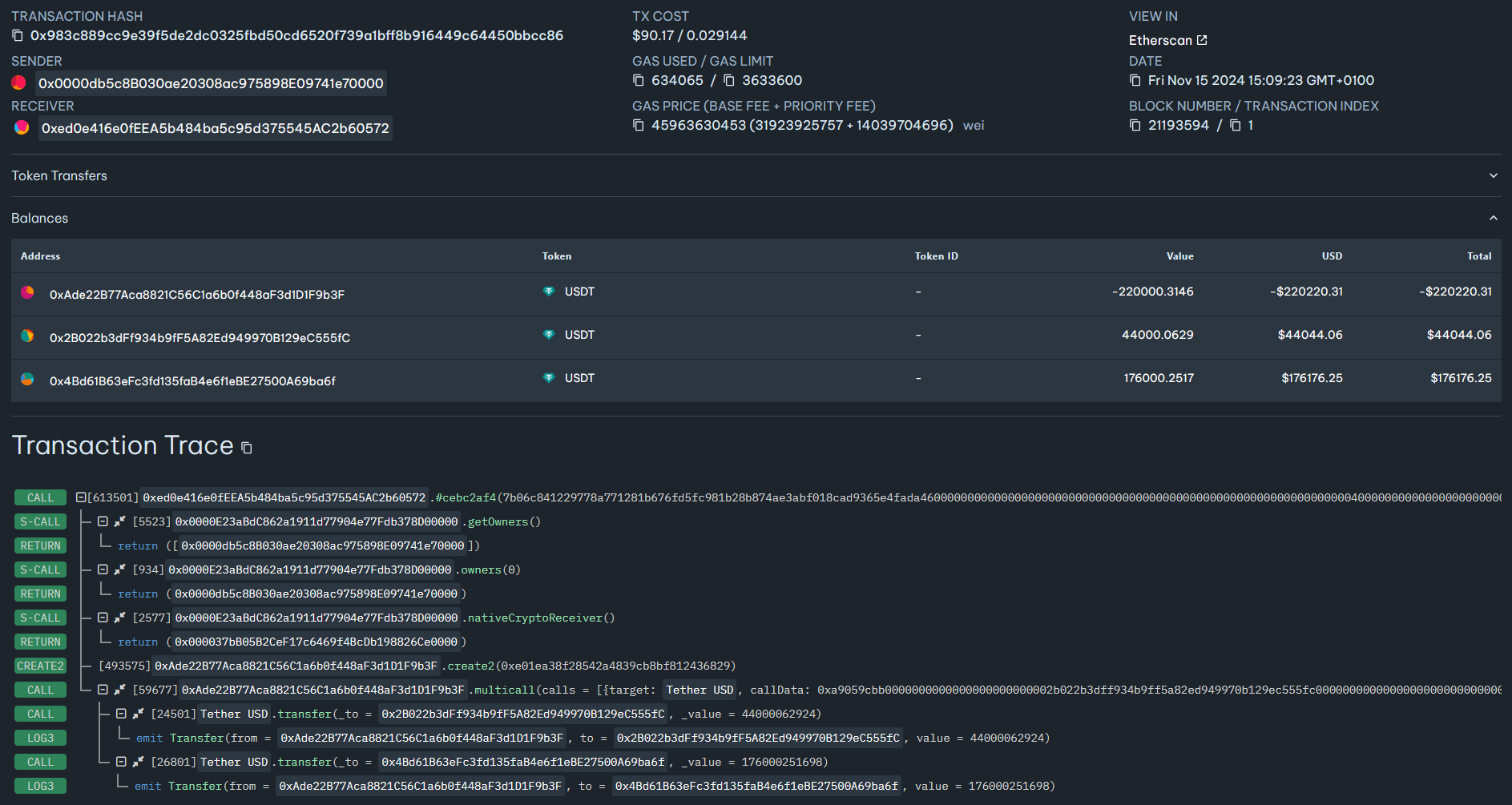Collapse the [934] owners(0) call node
Image resolution: width=1512 pixels, height=805 pixels.
pos(103,570)
